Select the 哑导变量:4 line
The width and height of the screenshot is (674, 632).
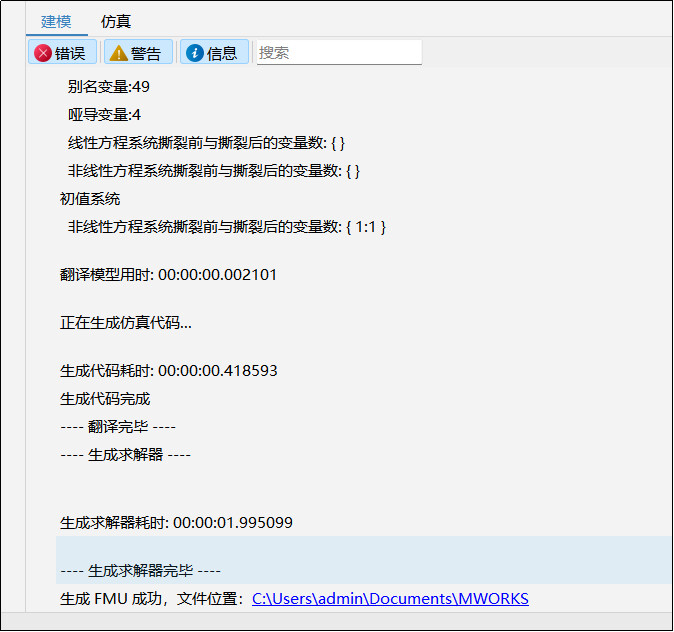(104, 115)
